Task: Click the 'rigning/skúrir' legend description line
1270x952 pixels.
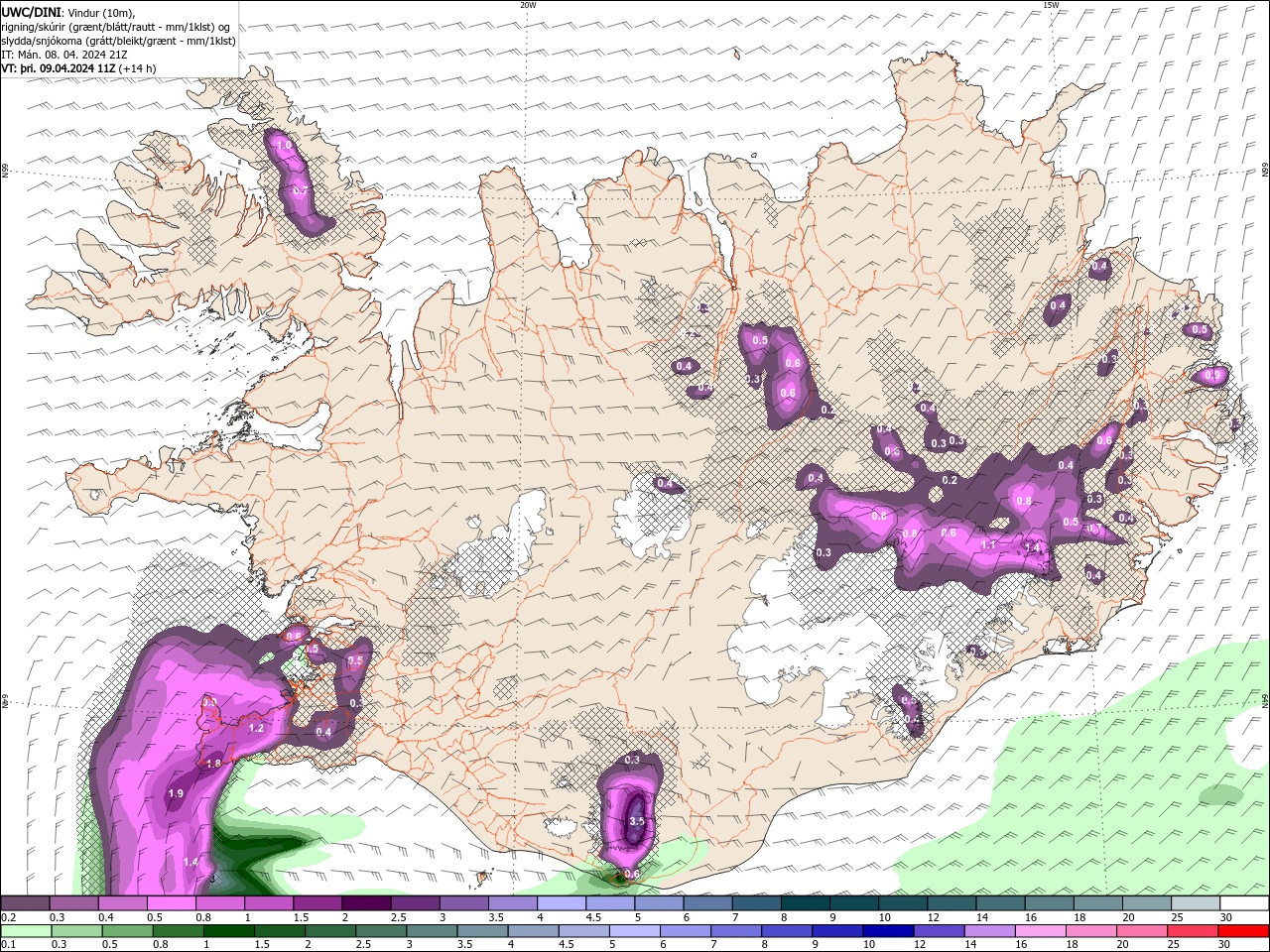Action: point(117,26)
